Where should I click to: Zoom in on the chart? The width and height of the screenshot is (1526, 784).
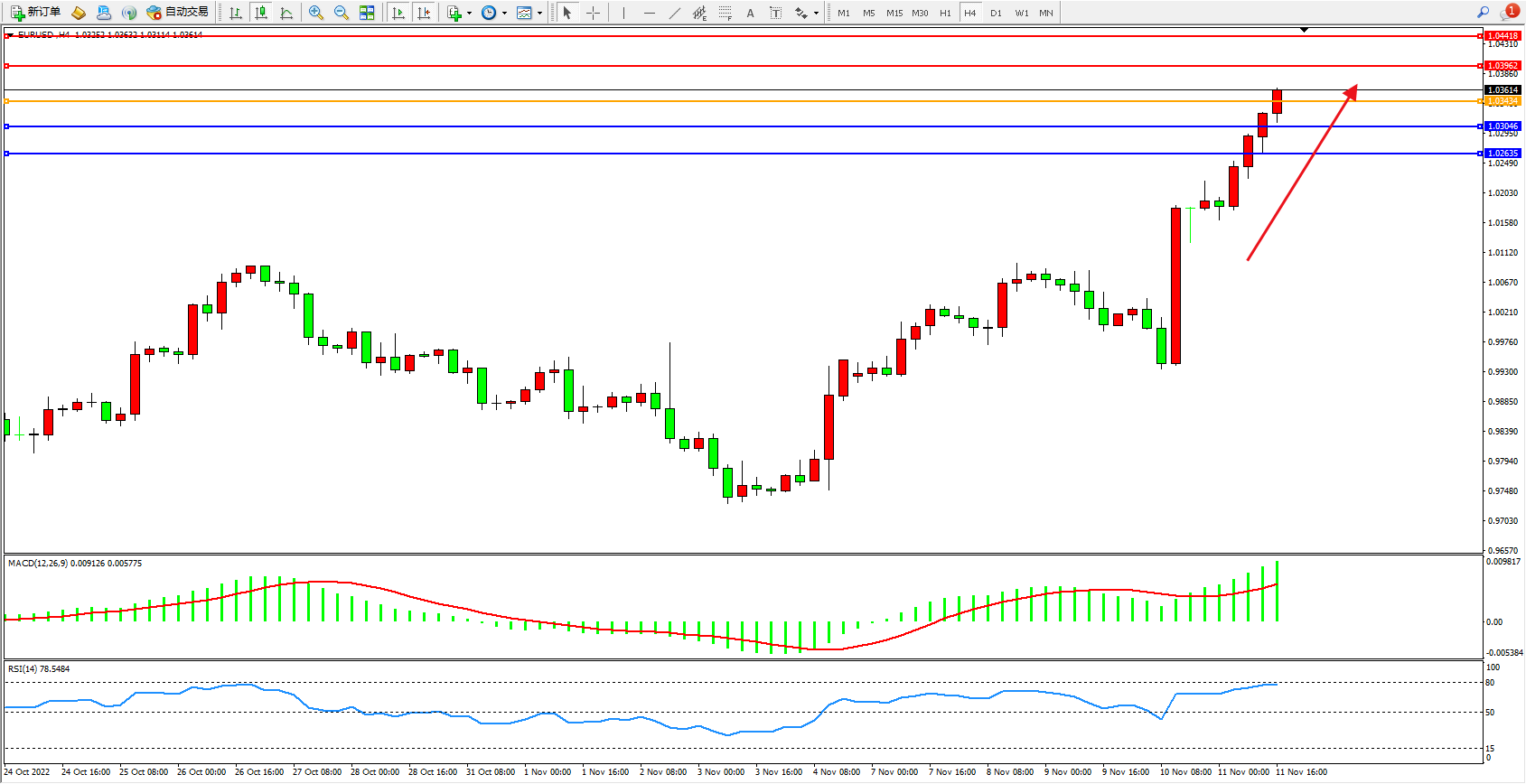316,13
